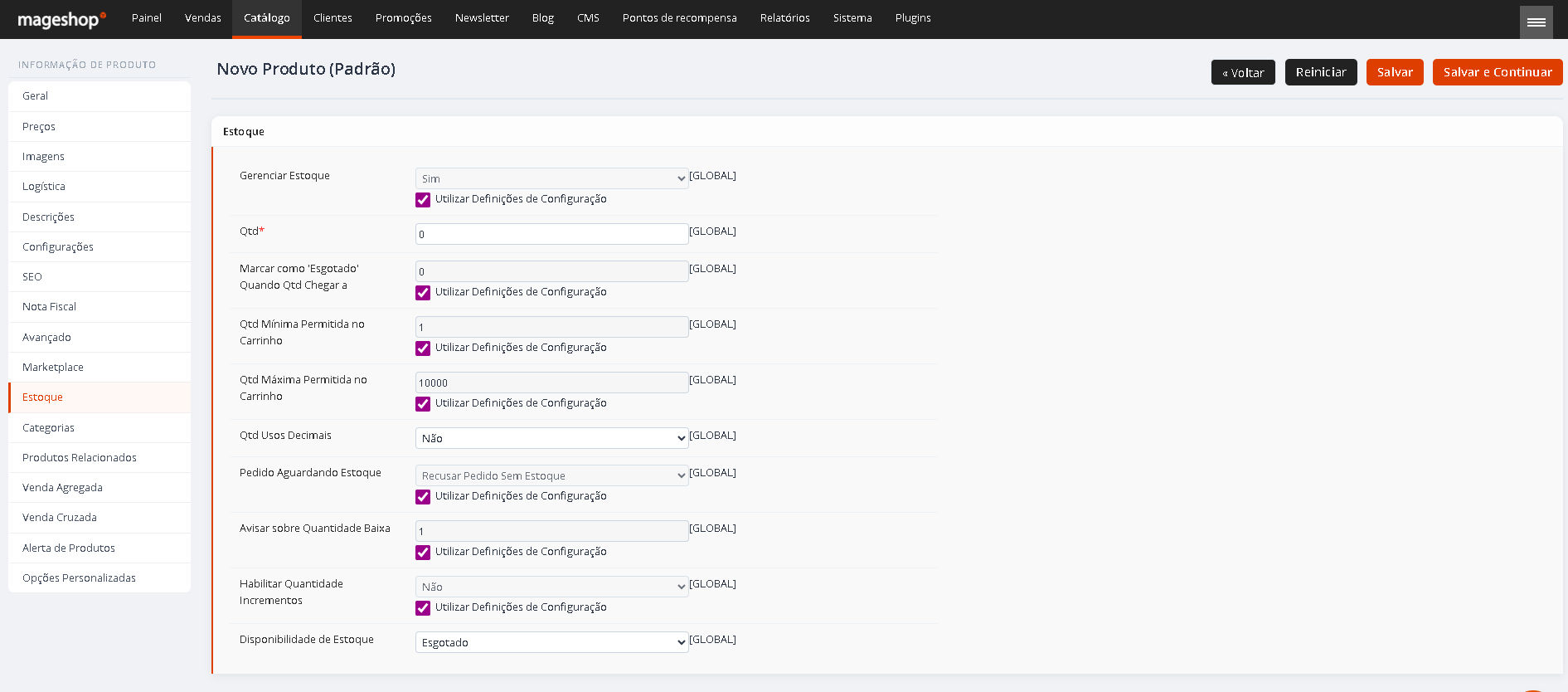Screen dimensions: 1568x692
Task: Open the hamburger menu icon
Action: click(x=1536, y=22)
